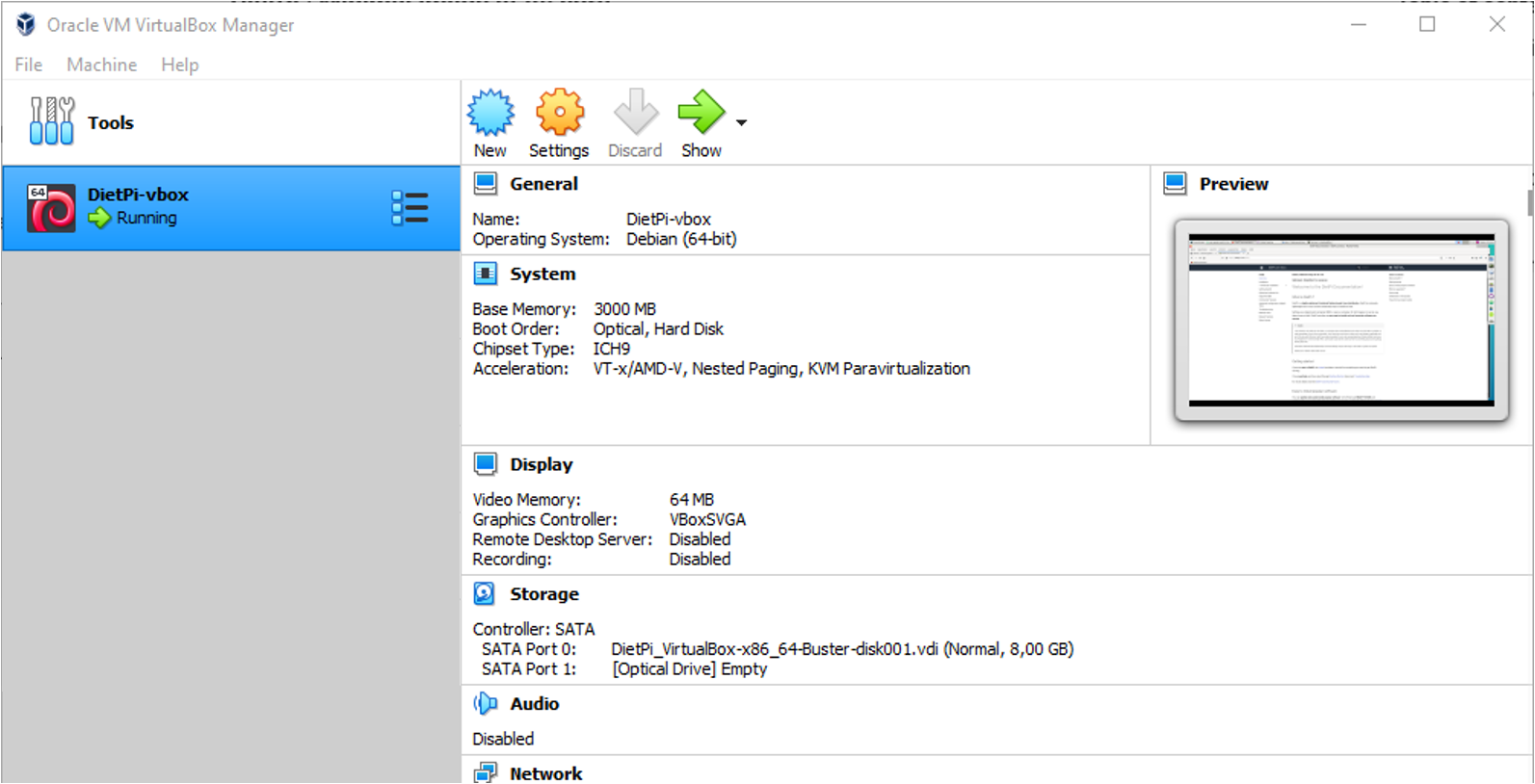The width and height of the screenshot is (1535, 784).
Task: Click the Preview section monitor icon
Action: coord(1175,183)
